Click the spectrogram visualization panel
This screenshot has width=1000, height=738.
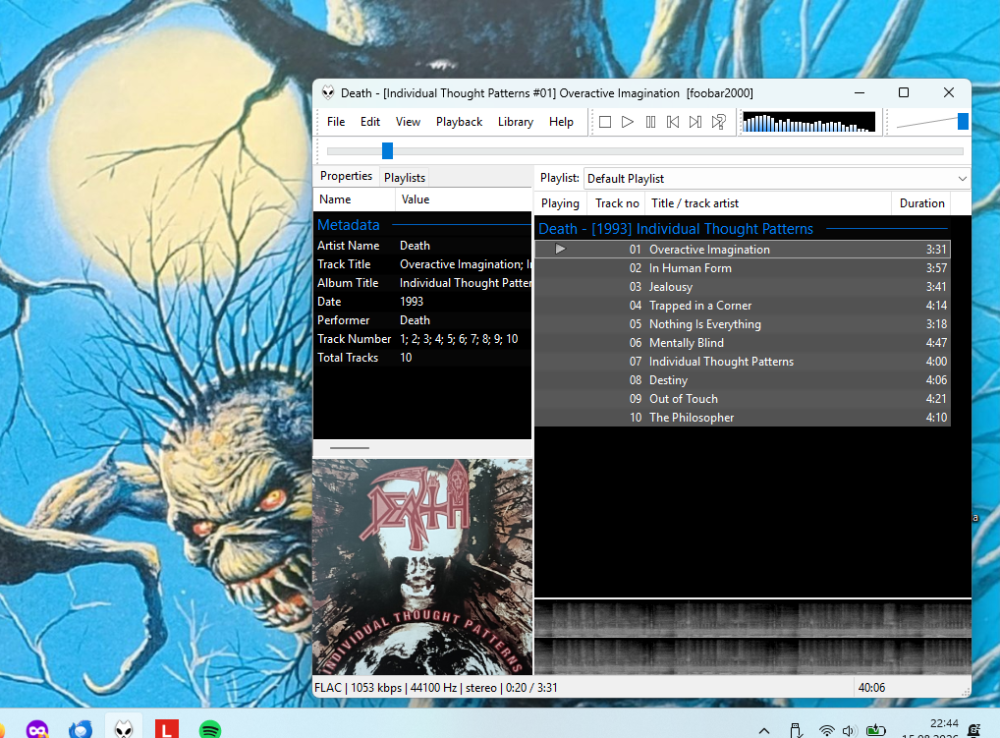(753, 637)
